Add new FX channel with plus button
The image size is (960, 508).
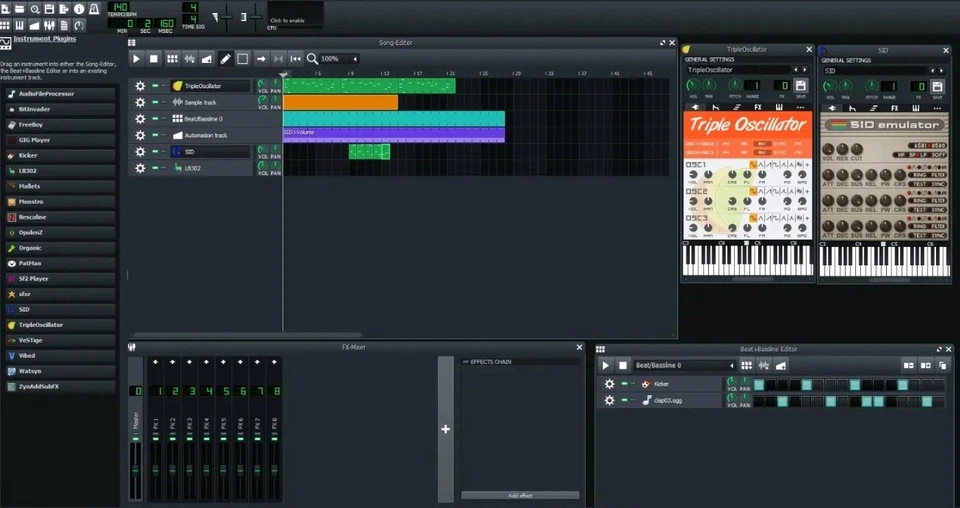(x=446, y=429)
